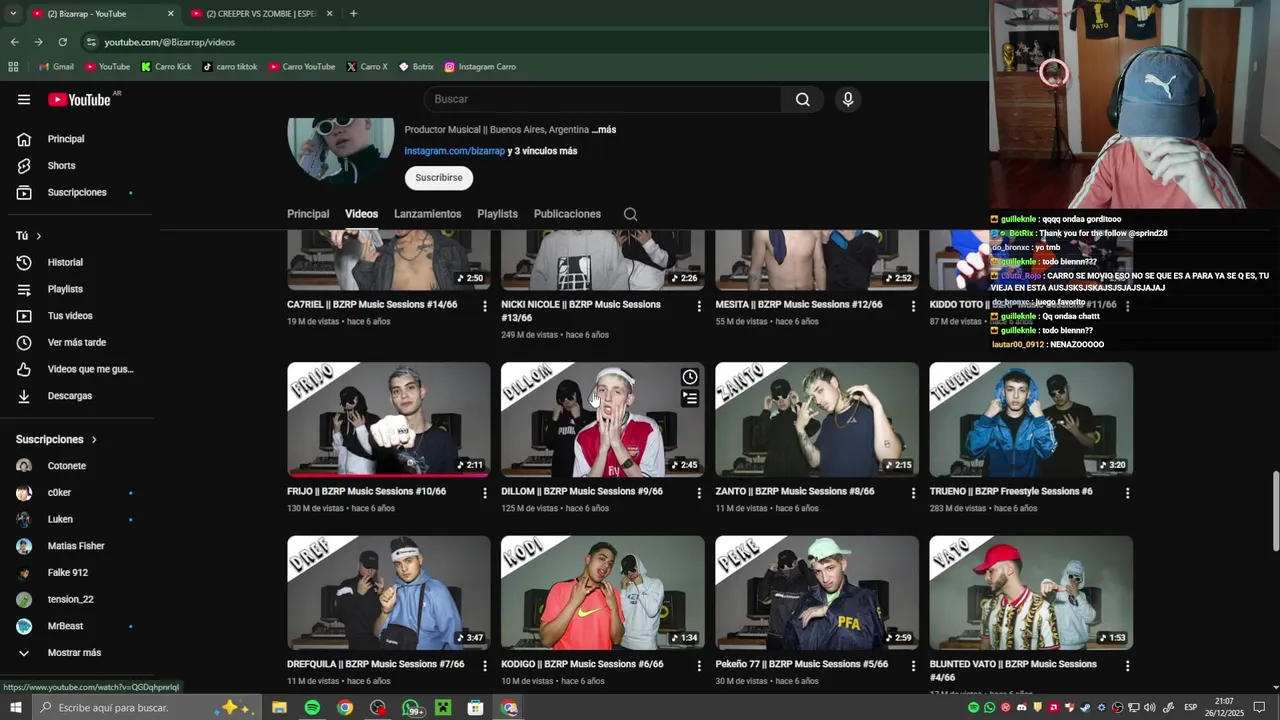Open WhatsApp from the Windows taskbar
The image size is (1280, 720).
411,708
